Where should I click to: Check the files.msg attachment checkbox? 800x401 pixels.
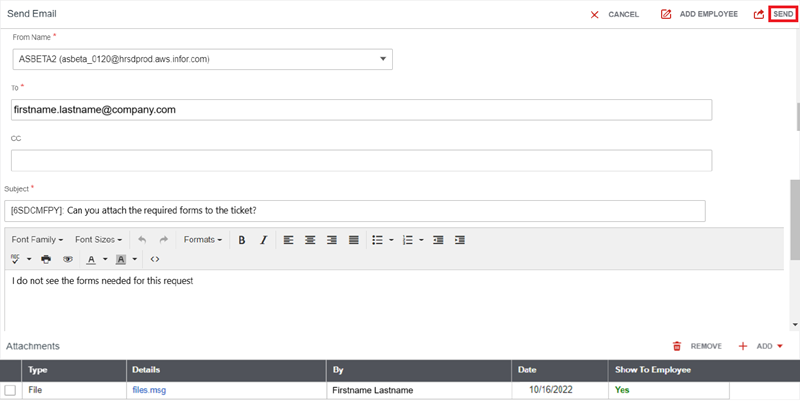[10, 390]
